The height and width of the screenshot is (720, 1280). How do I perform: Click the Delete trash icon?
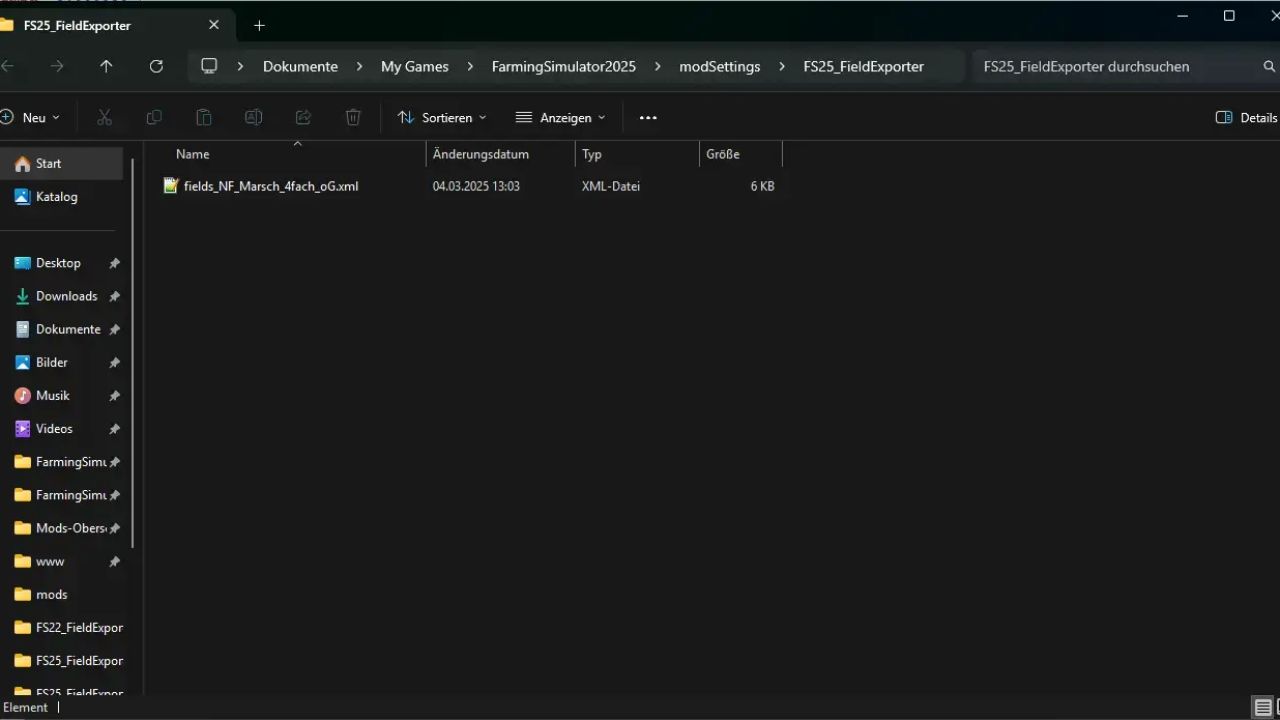click(x=353, y=118)
